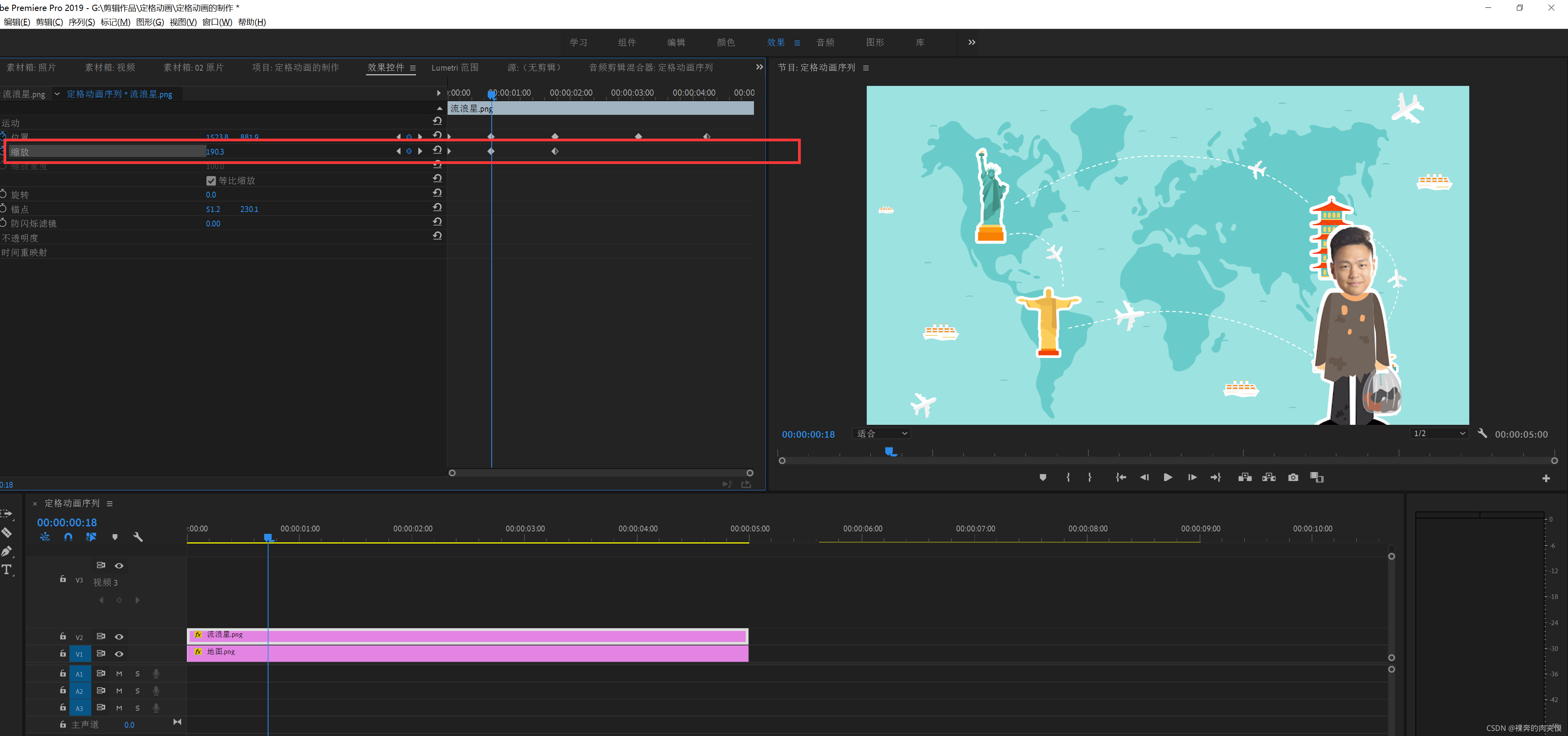The width and height of the screenshot is (1568, 736).
Task: Click the 颜色 workspace button
Action: click(725, 42)
